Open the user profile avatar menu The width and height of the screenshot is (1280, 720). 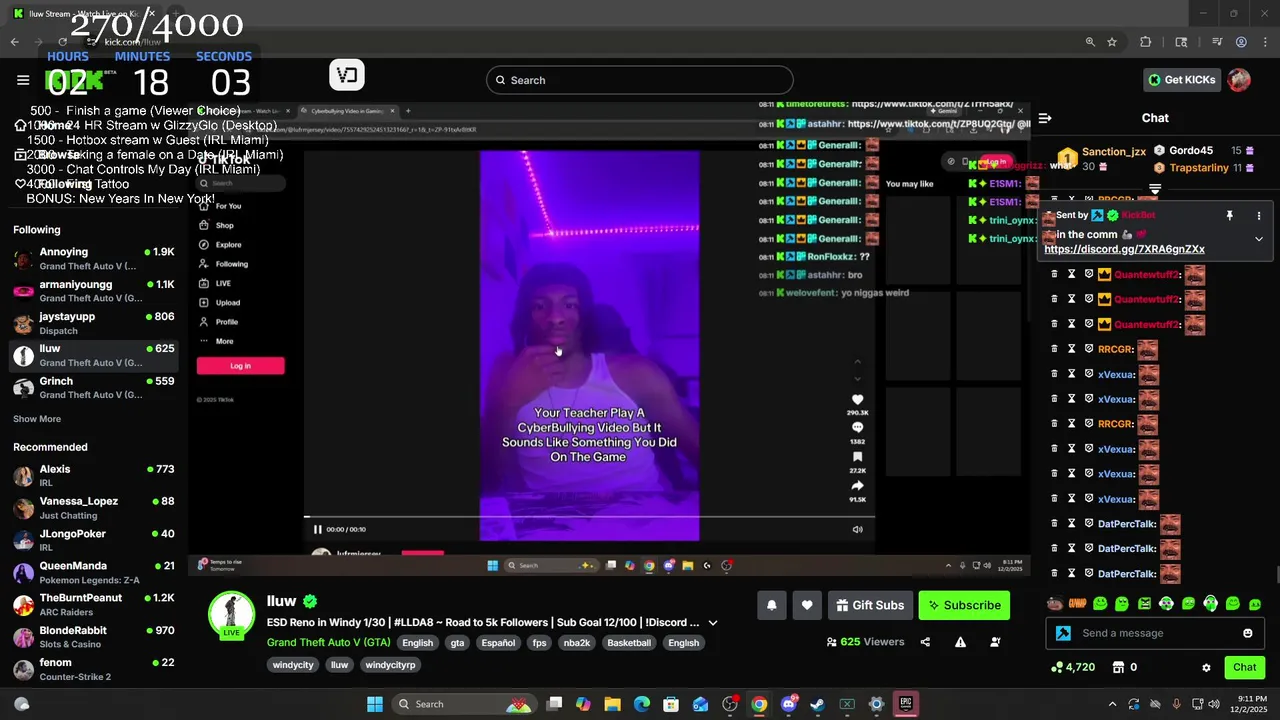[1239, 80]
